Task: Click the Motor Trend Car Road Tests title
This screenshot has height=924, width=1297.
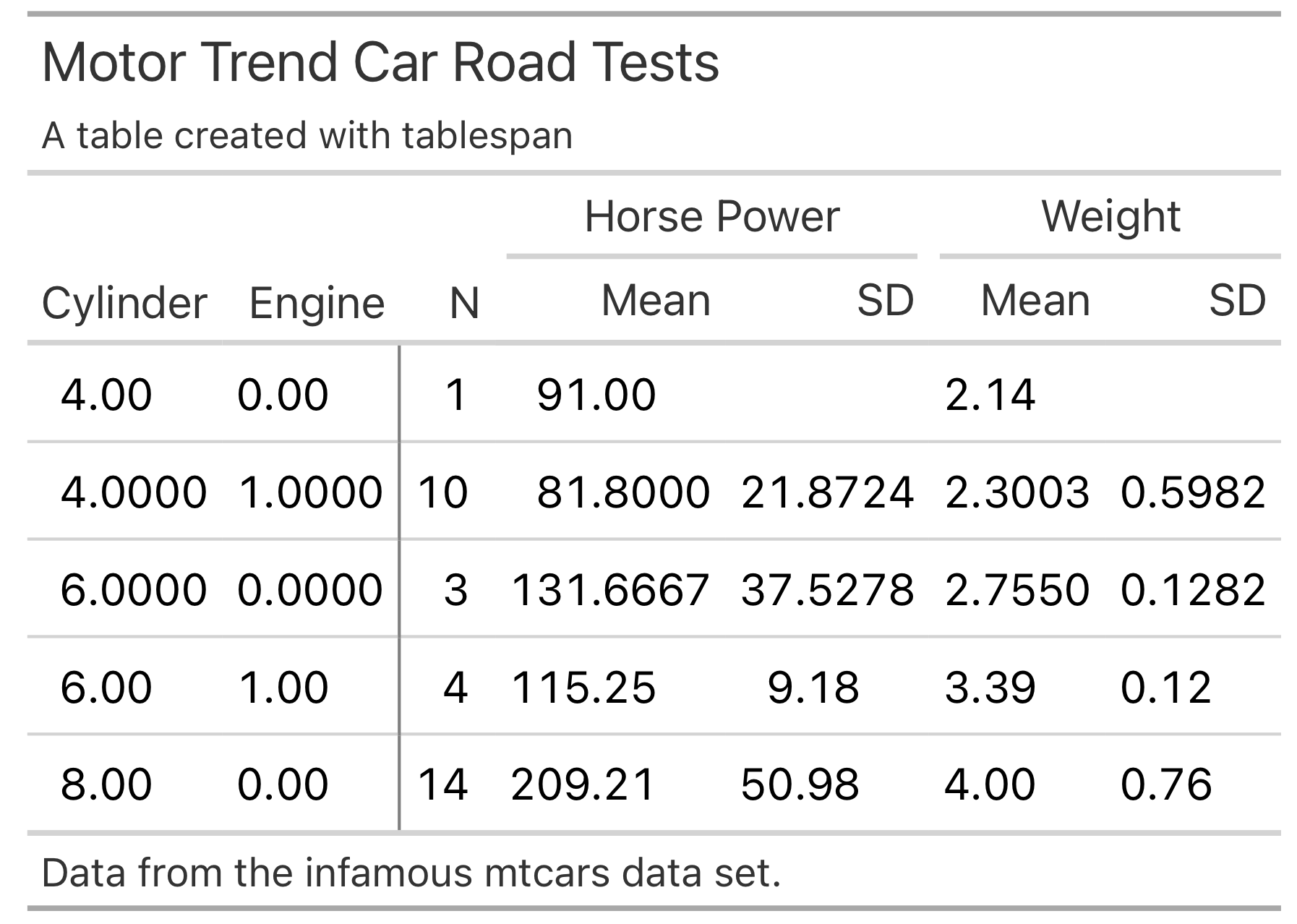Action: pos(380,62)
